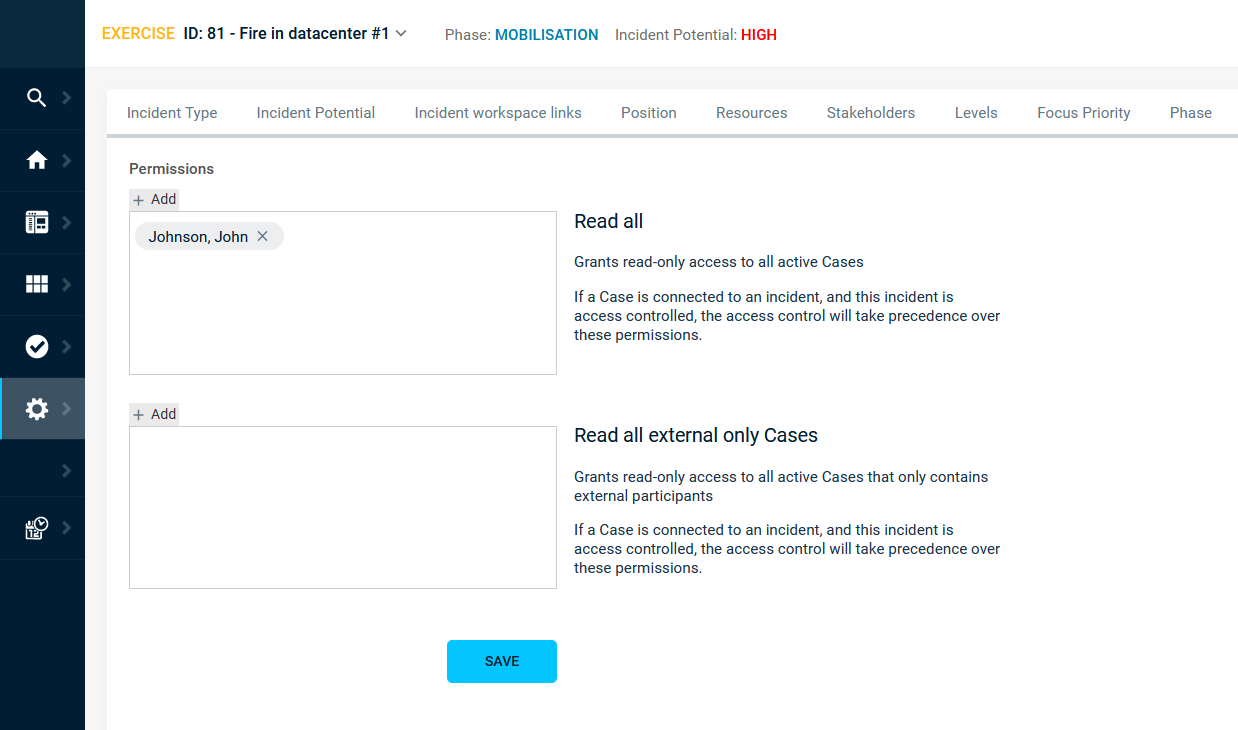1238x730 pixels.
Task: Expand the blank sidebar item chevron
Action: 66,470
